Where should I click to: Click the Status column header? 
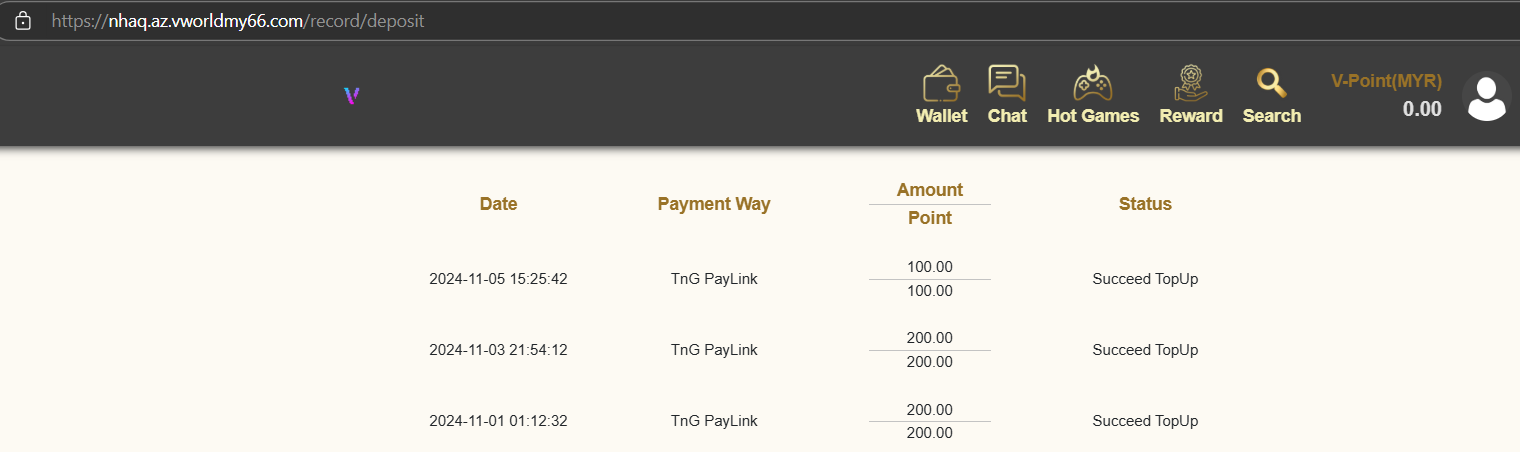(1145, 204)
